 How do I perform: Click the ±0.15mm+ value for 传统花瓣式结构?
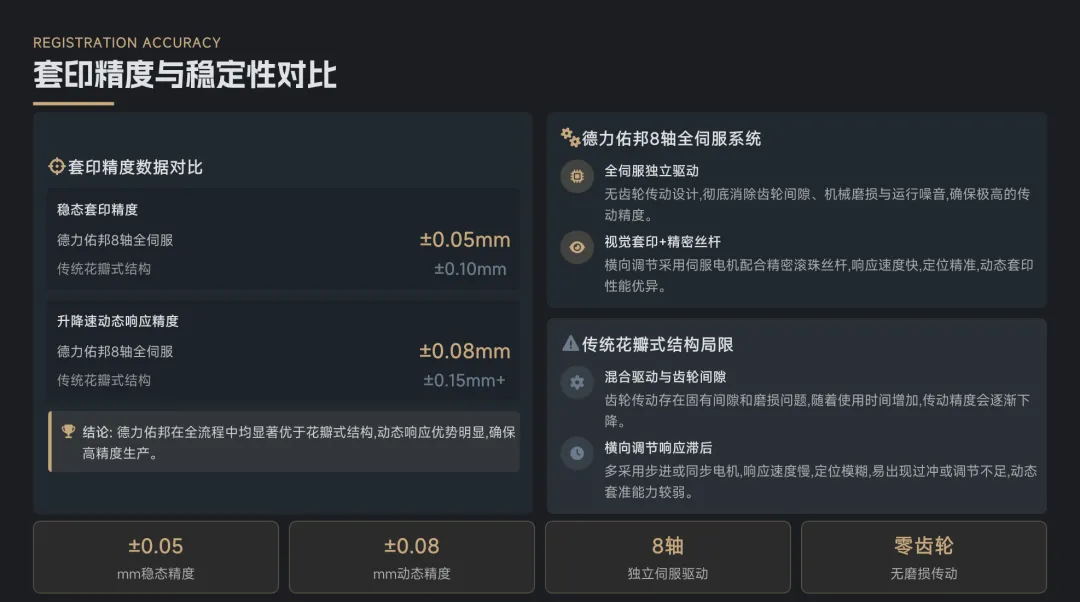(x=465, y=380)
